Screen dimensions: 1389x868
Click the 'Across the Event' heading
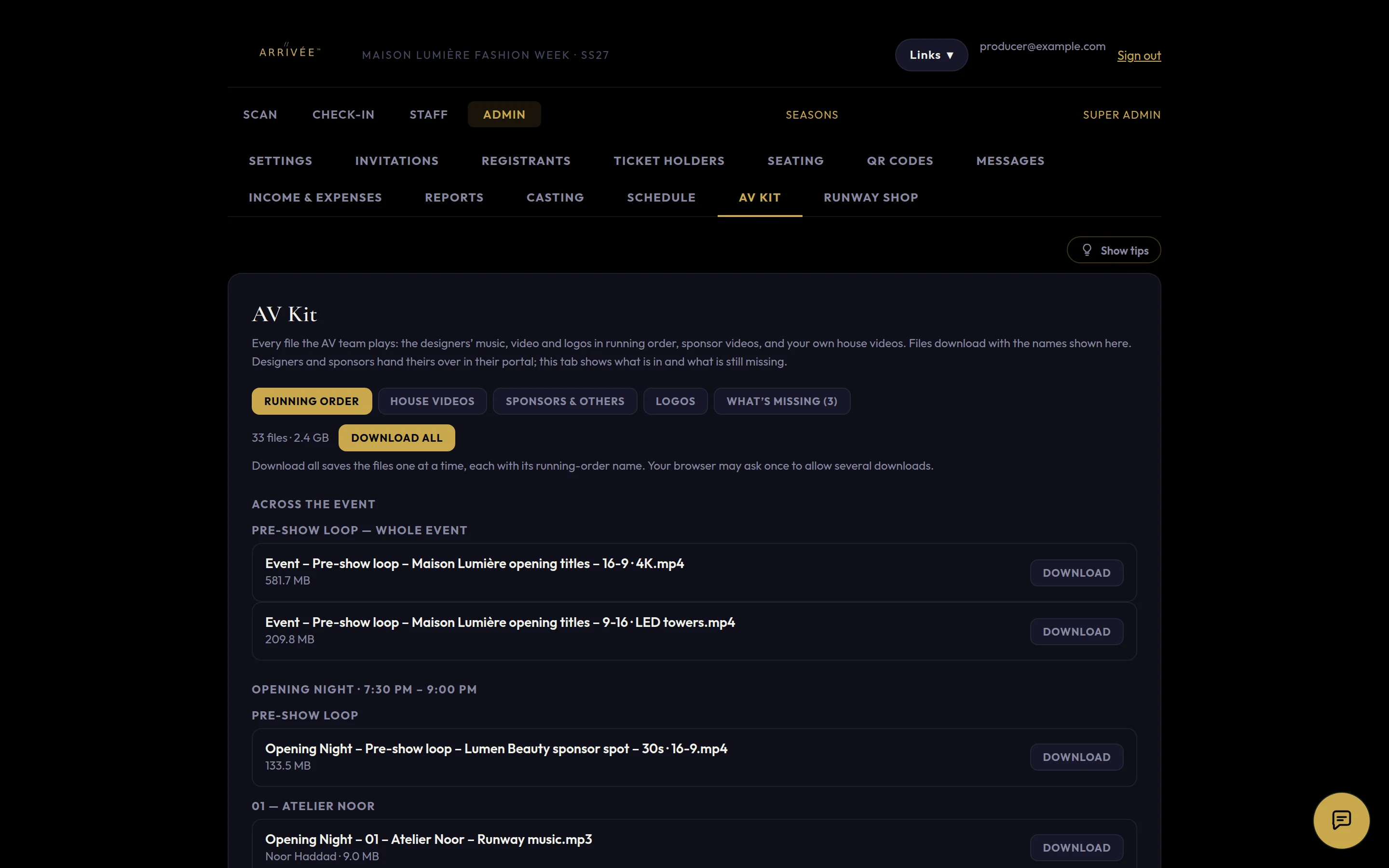pos(313,504)
